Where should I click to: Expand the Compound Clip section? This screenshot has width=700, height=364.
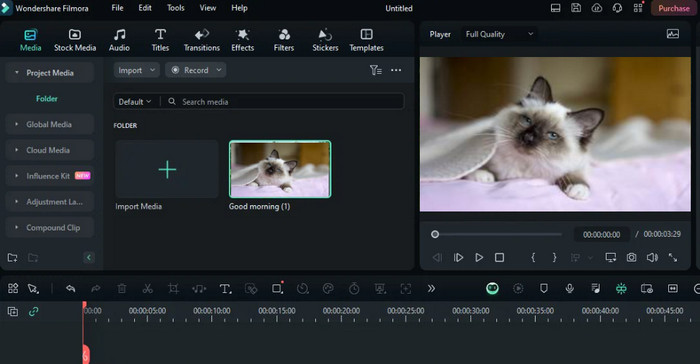50,228
